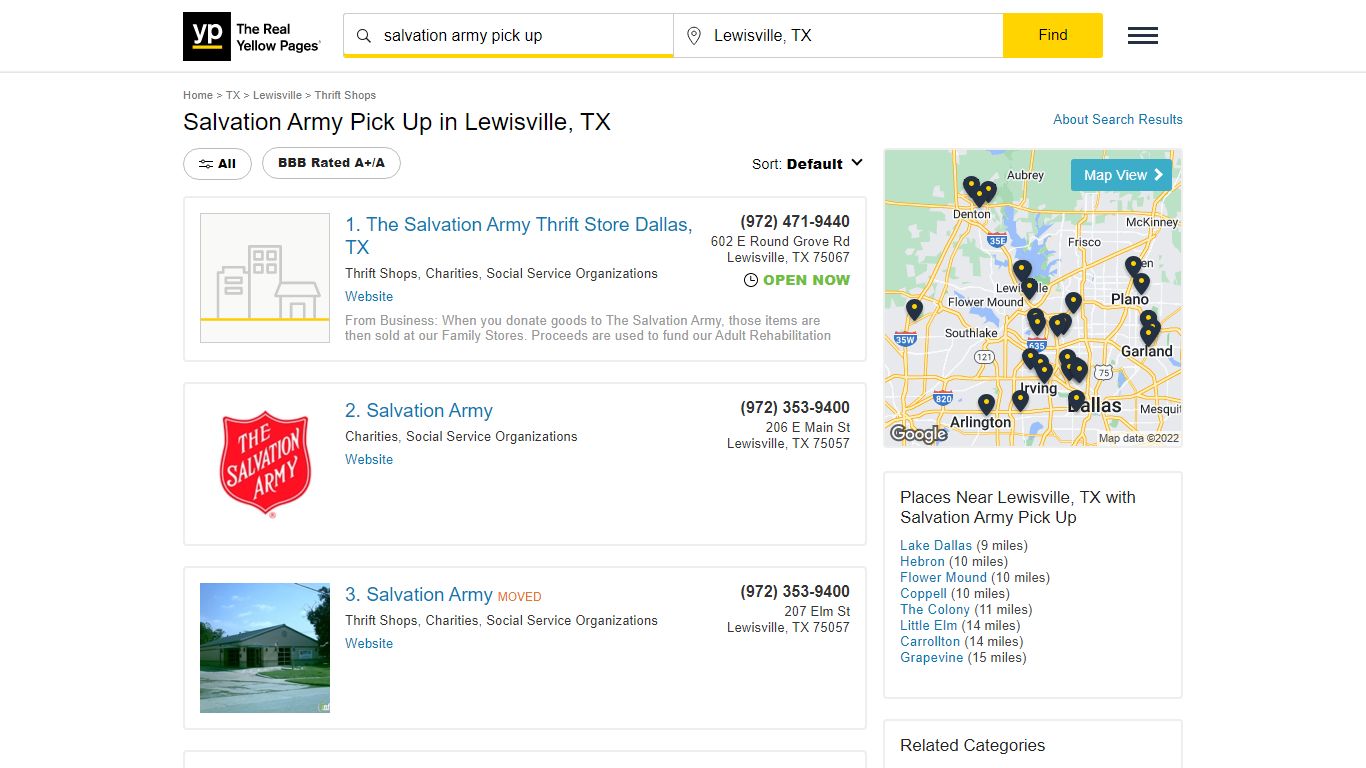Open Hebron nearby place link

[x=922, y=562]
